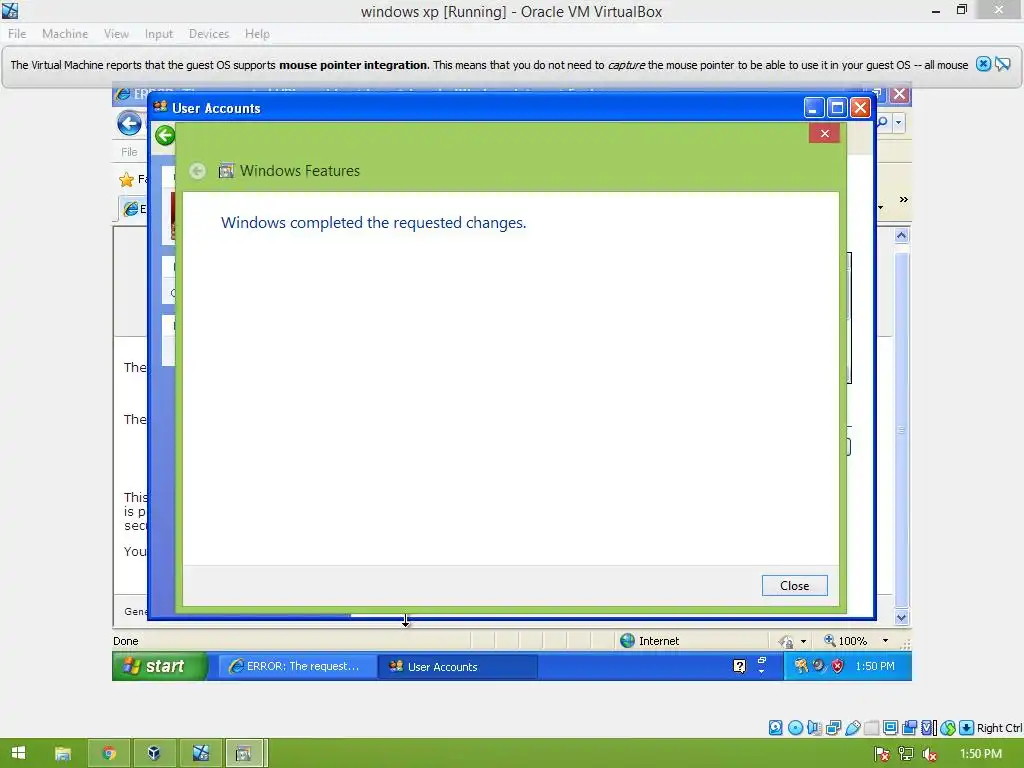This screenshot has width=1024, height=768.
Task: Click the XP language bar restore icon
Action: (761, 661)
